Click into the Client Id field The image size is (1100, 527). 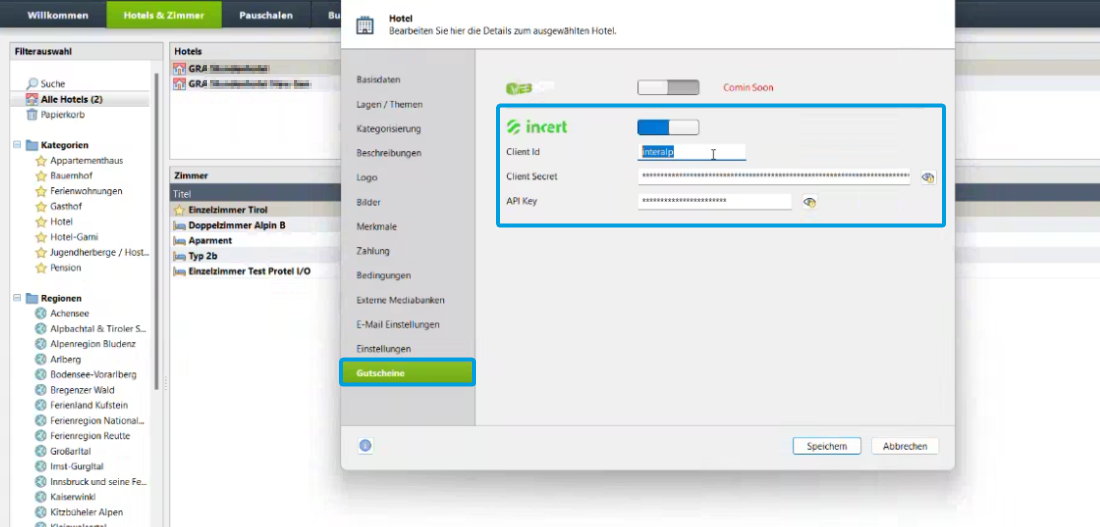pos(692,152)
